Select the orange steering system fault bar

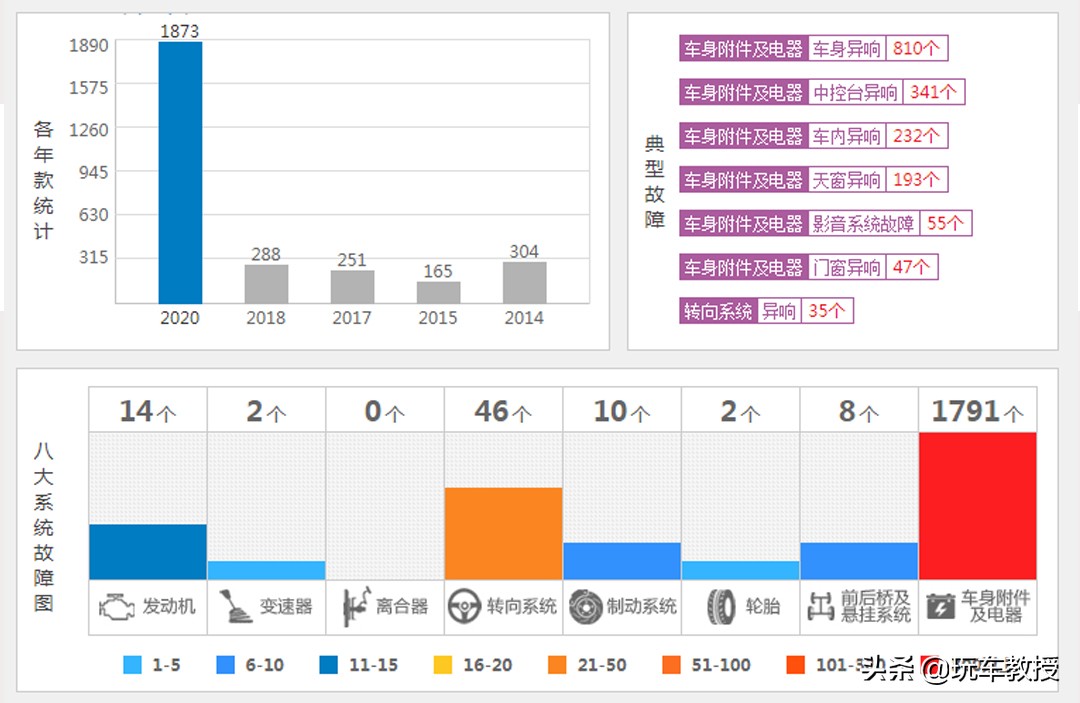point(503,532)
